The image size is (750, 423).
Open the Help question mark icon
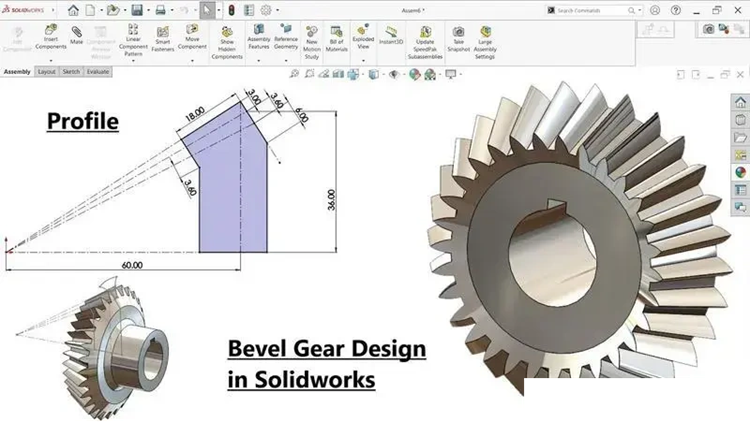click(675, 10)
